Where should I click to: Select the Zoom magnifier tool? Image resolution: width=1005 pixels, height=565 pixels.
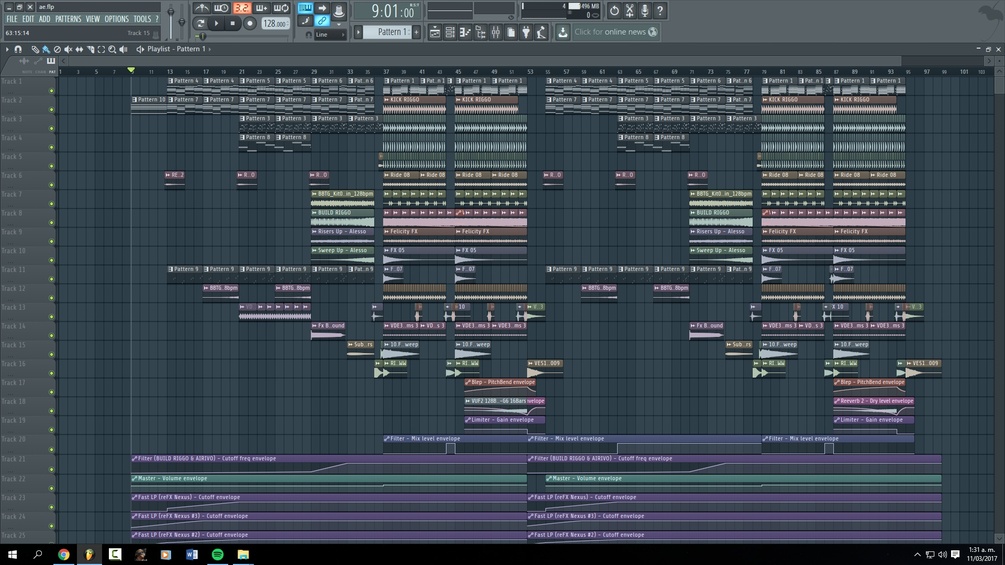[x=112, y=49]
